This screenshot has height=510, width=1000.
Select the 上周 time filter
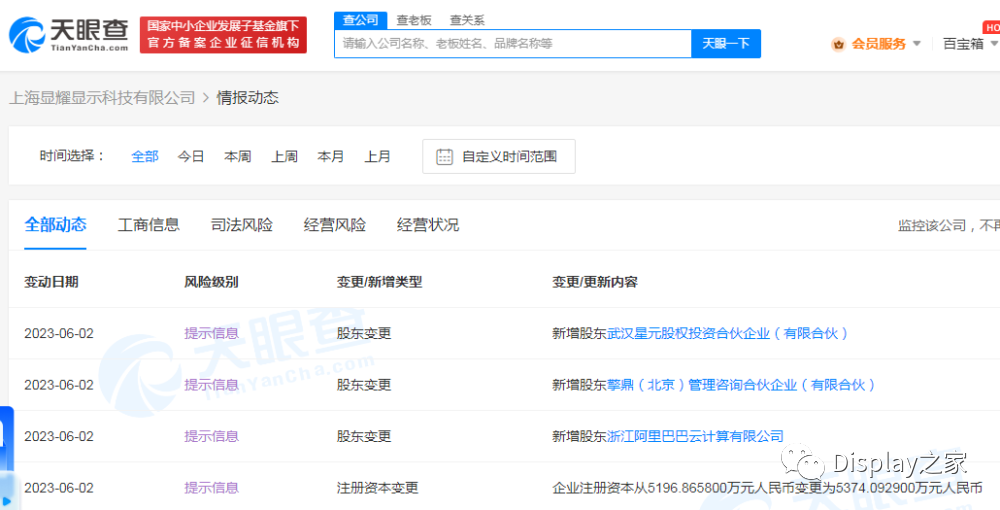(284, 156)
